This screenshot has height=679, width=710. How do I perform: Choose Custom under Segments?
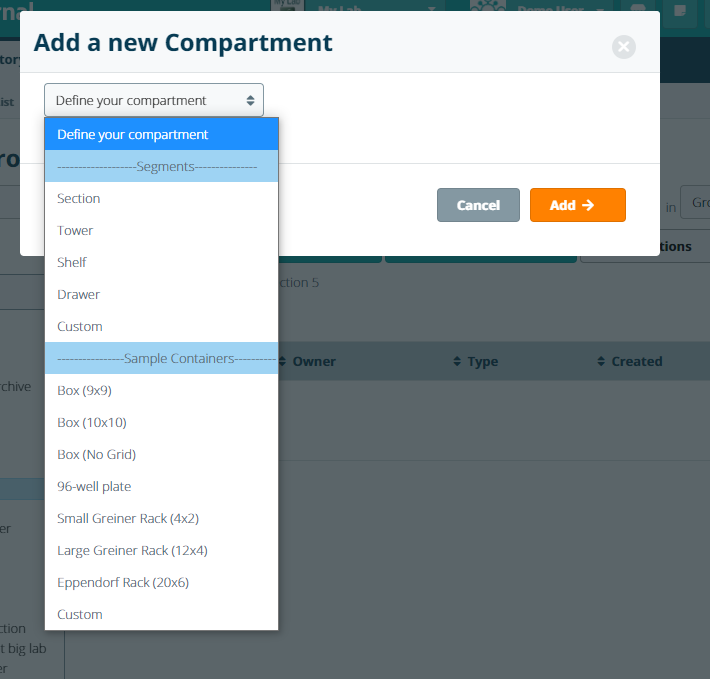(80, 326)
